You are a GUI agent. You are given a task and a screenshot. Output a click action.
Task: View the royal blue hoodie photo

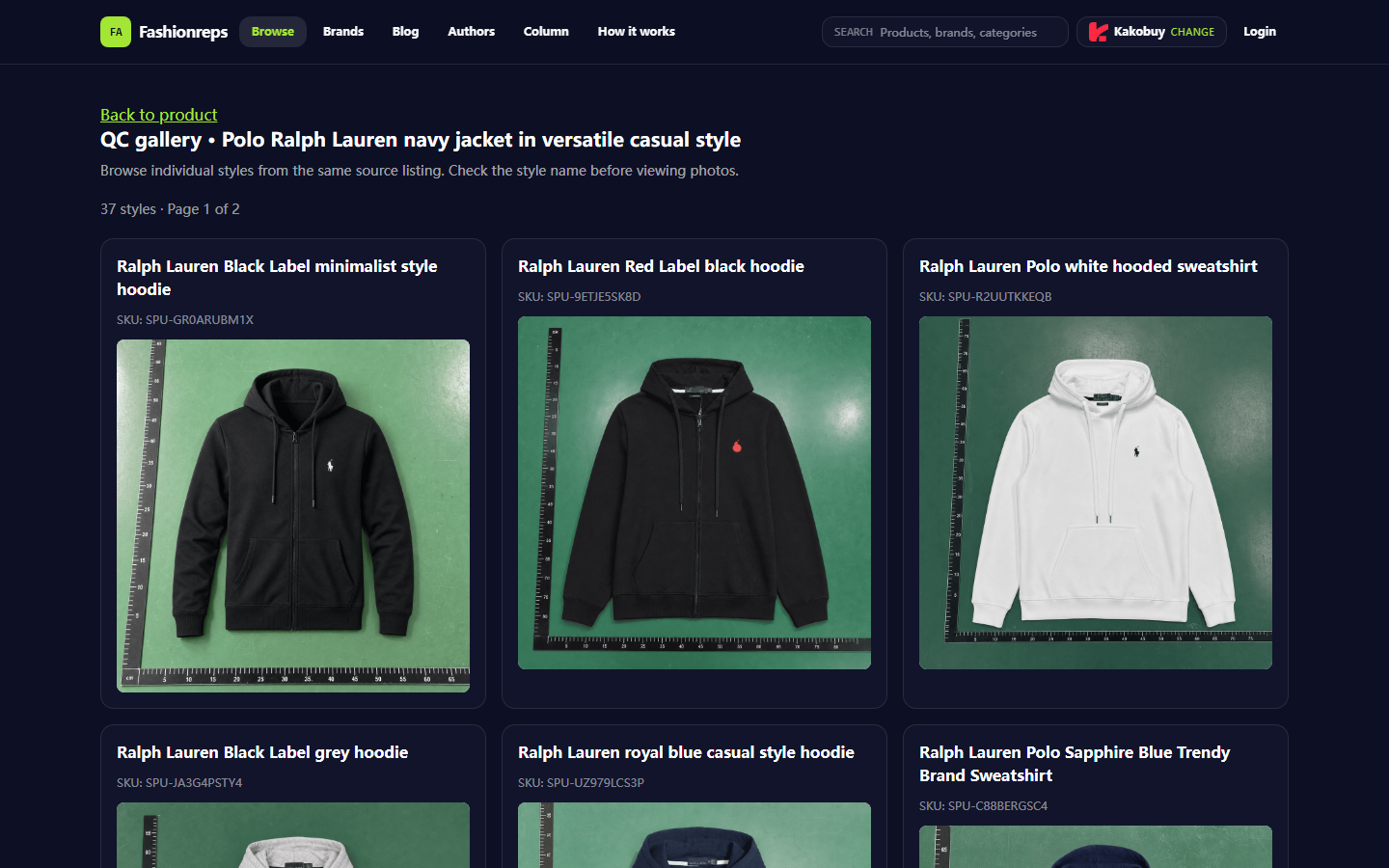pos(694,835)
